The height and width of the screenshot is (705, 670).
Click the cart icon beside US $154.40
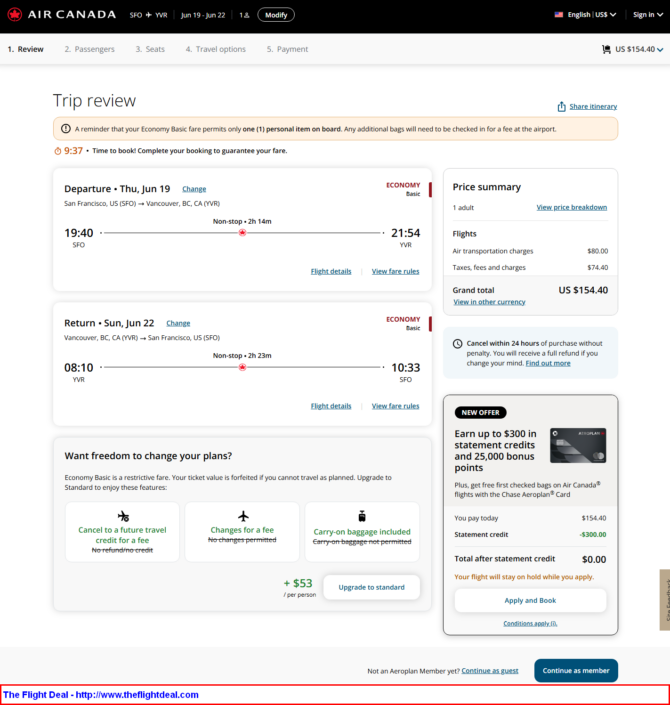coord(606,49)
